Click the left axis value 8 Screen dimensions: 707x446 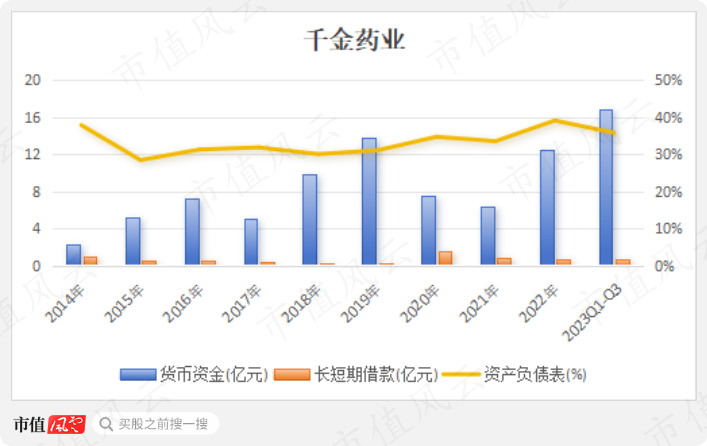[36, 192]
